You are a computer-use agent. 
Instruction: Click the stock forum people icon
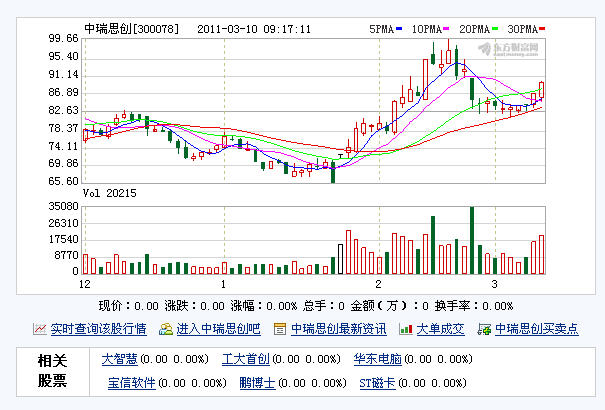[166, 329]
